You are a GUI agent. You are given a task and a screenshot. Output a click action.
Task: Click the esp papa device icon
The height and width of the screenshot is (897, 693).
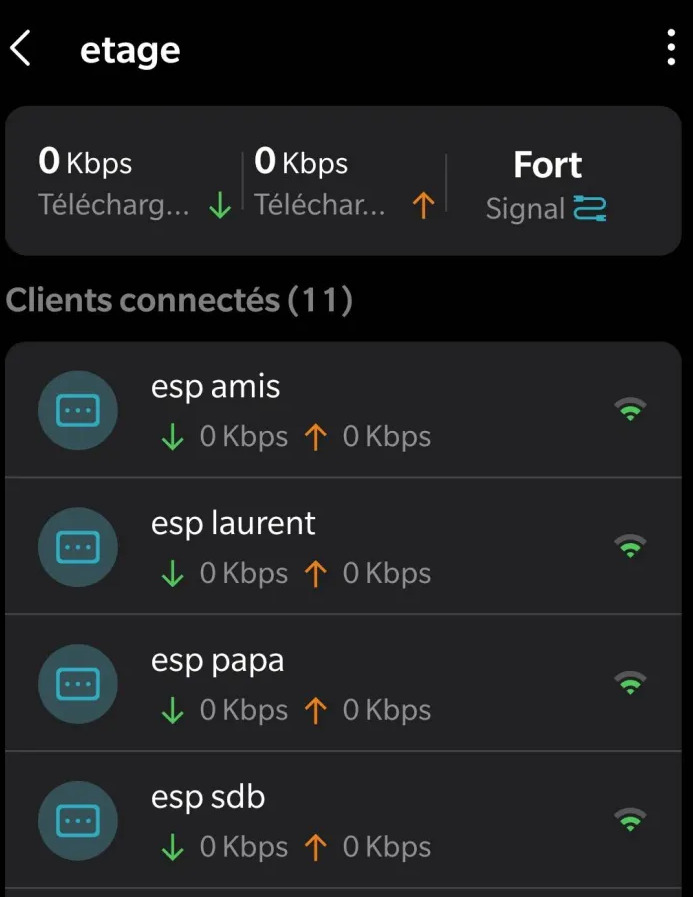pyautogui.click(x=78, y=684)
